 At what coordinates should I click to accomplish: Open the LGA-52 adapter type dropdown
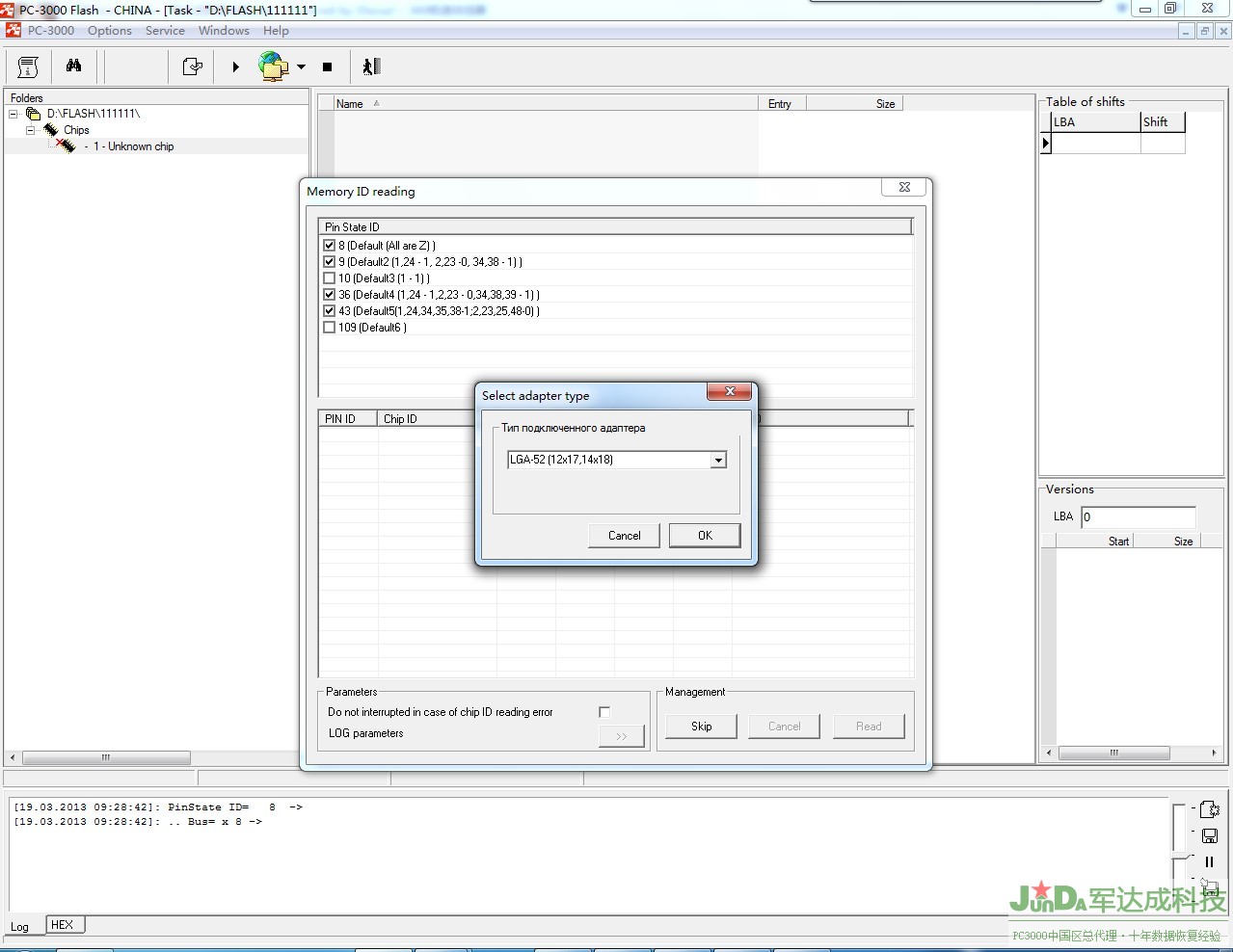[718, 461]
